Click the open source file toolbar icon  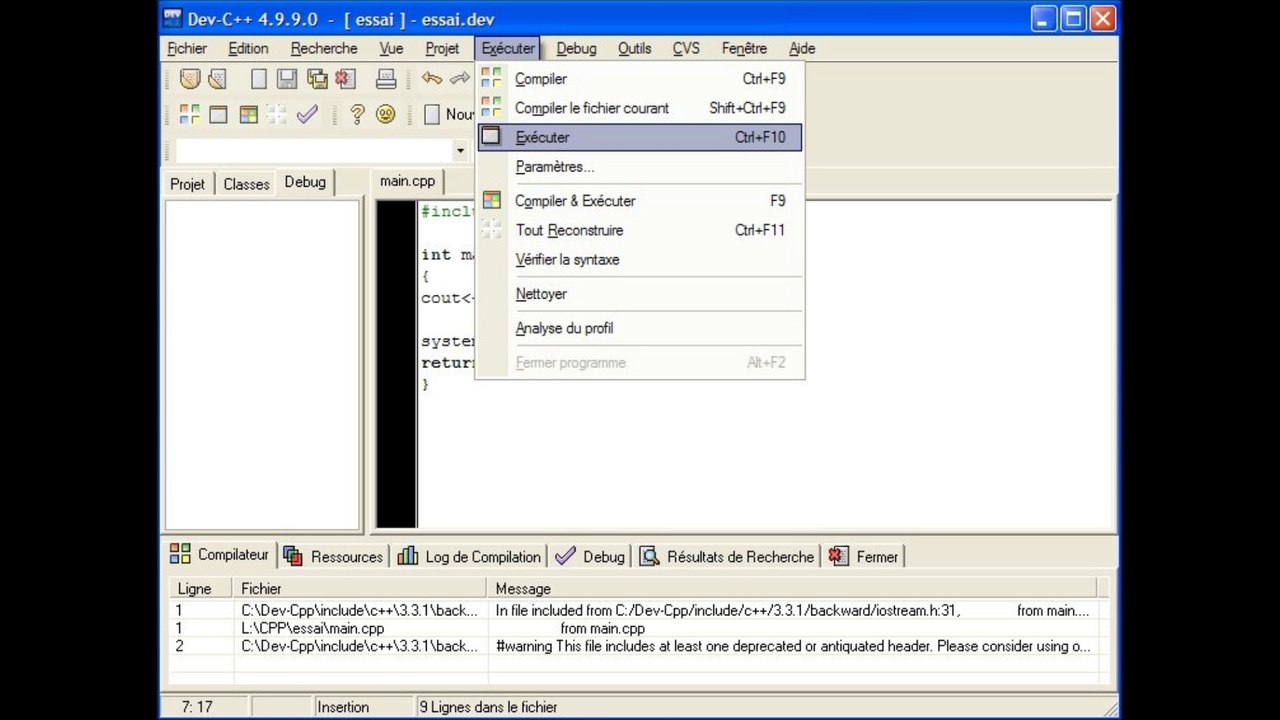tap(217, 79)
